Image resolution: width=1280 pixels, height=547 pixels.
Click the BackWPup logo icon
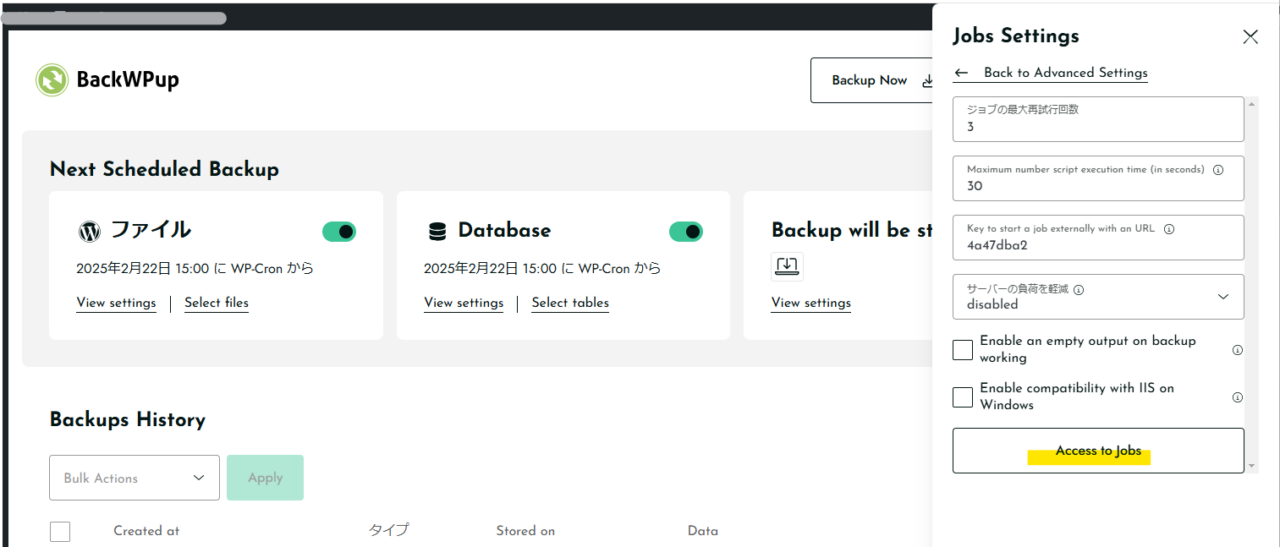[52, 80]
